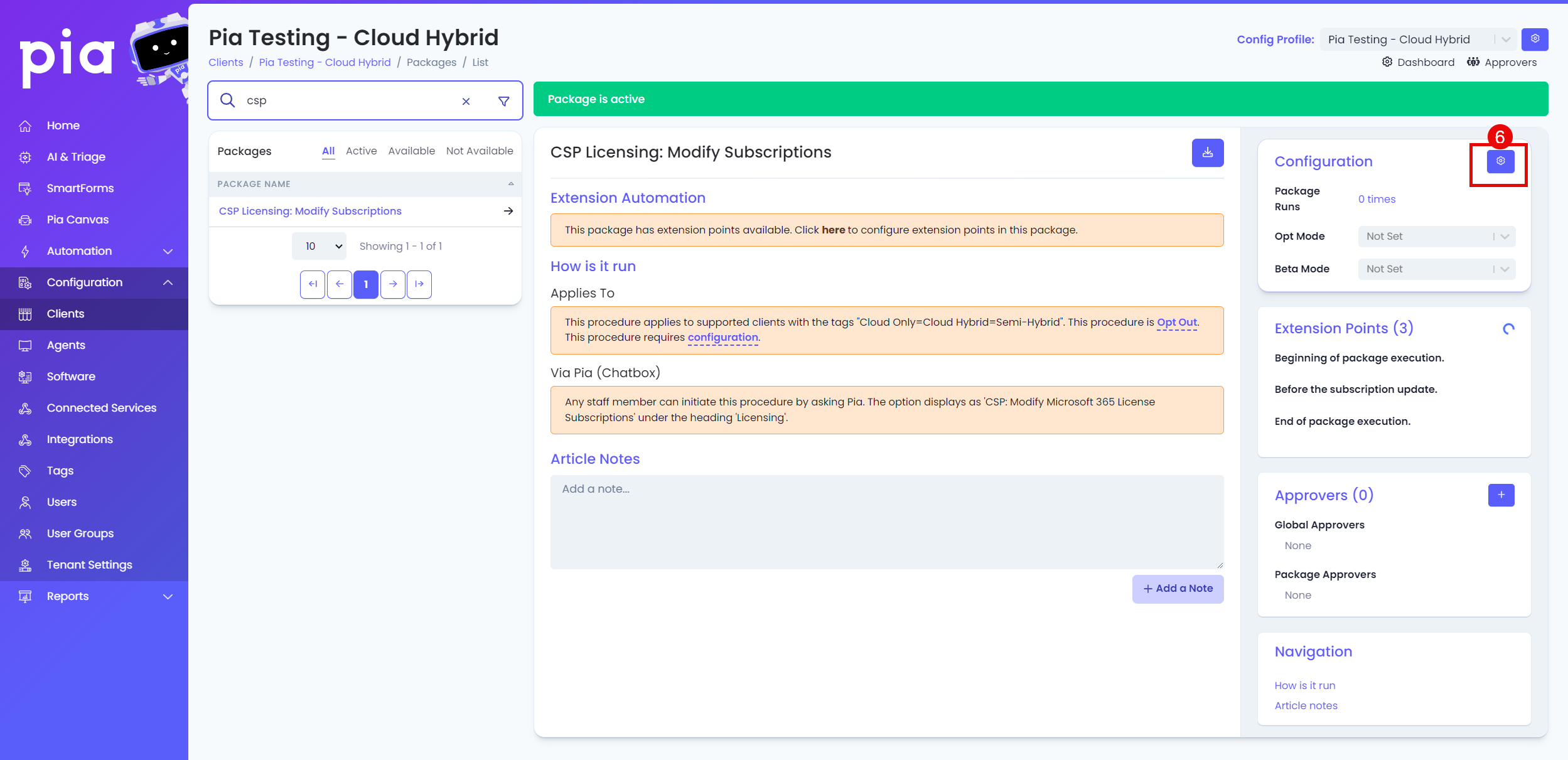Open CSP Licensing package row arrow
Image resolution: width=1568 pixels, height=760 pixels.
point(508,211)
